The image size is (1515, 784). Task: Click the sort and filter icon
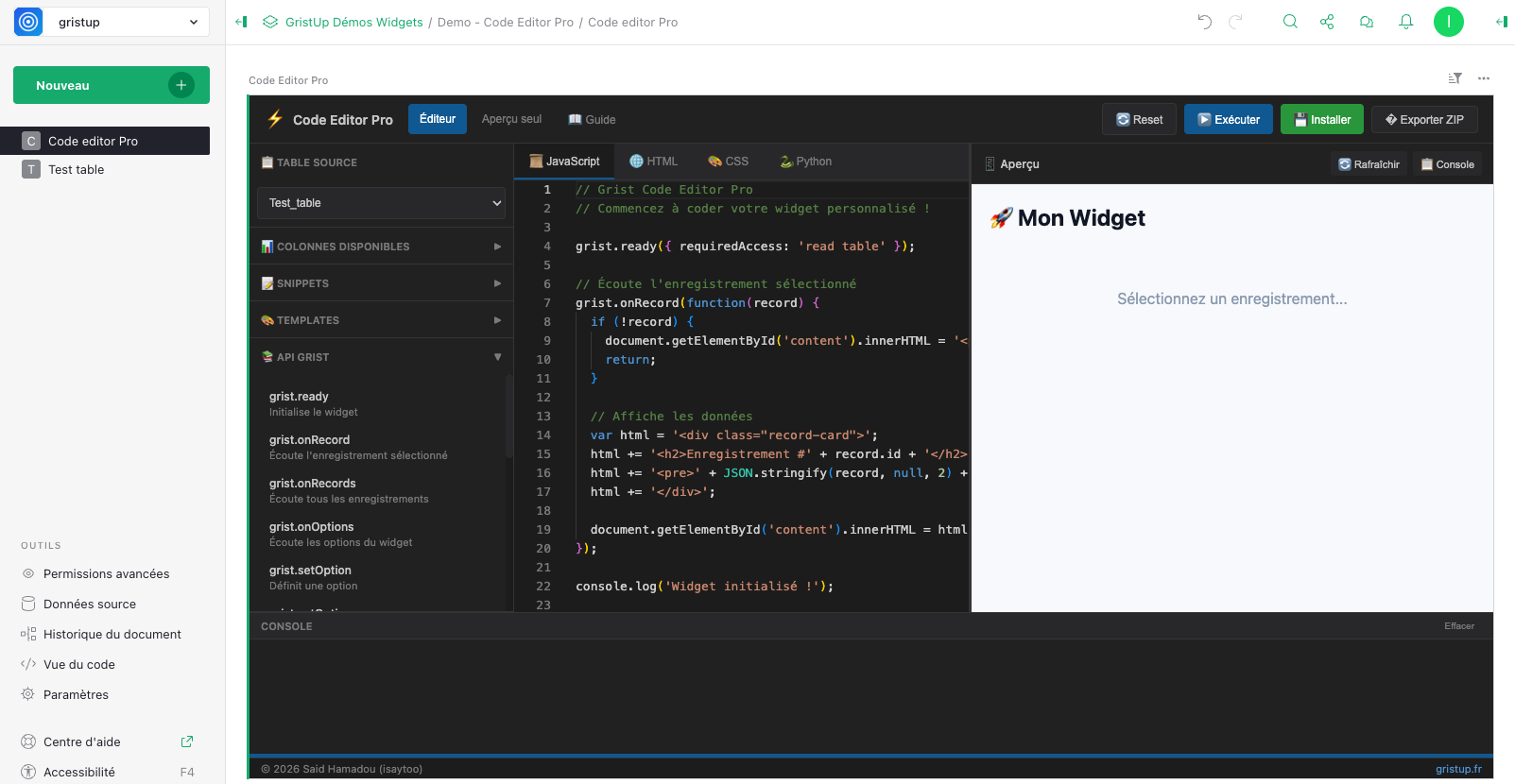point(1455,78)
